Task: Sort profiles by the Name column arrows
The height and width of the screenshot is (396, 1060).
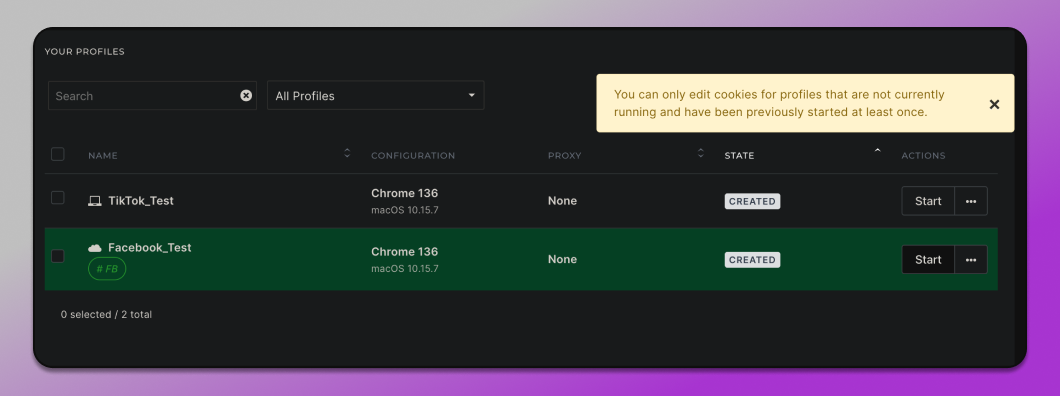Action: point(347,153)
